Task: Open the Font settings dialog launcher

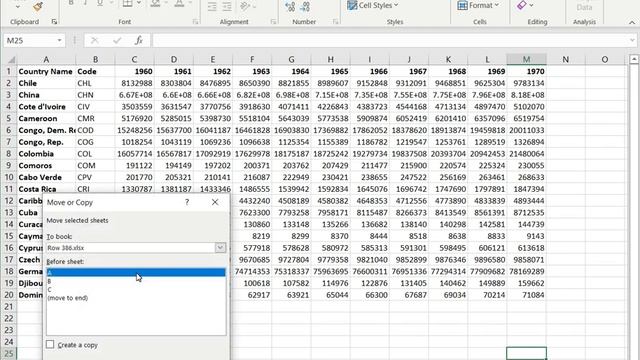Action: point(196,22)
